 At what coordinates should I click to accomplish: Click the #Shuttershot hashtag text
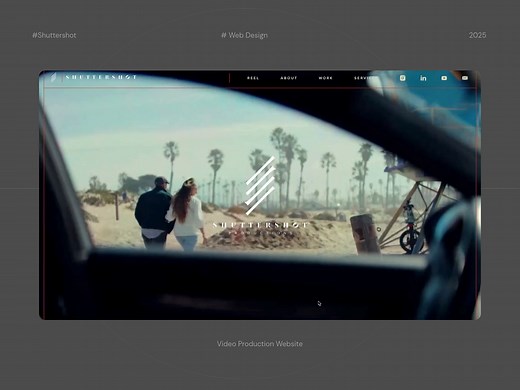(x=54, y=35)
